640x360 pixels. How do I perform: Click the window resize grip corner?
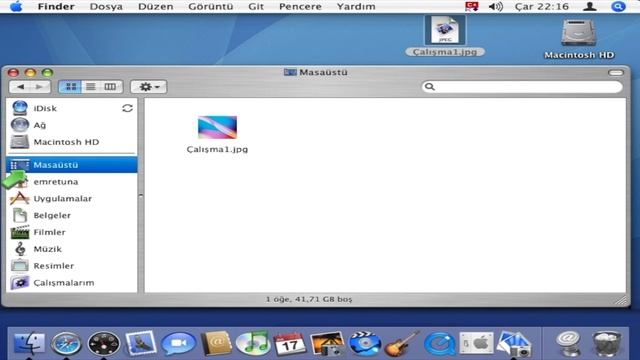(x=621, y=300)
